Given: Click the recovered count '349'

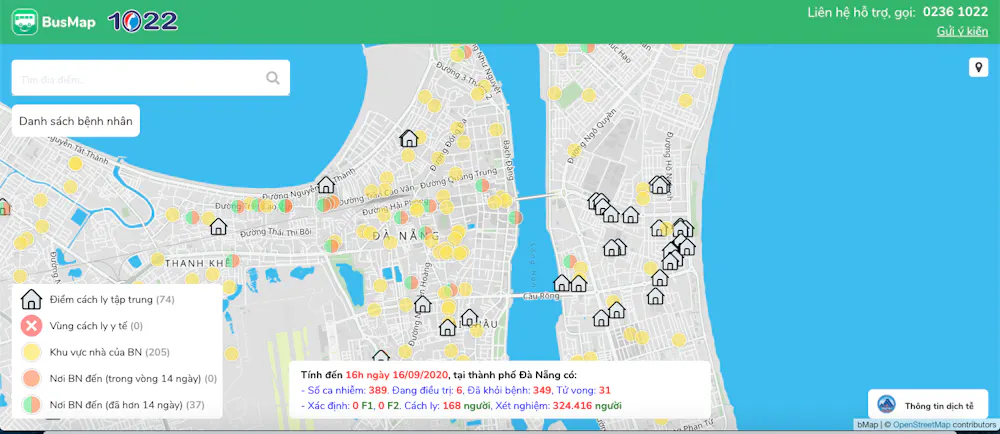Looking at the screenshot, I should click(542, 390).
